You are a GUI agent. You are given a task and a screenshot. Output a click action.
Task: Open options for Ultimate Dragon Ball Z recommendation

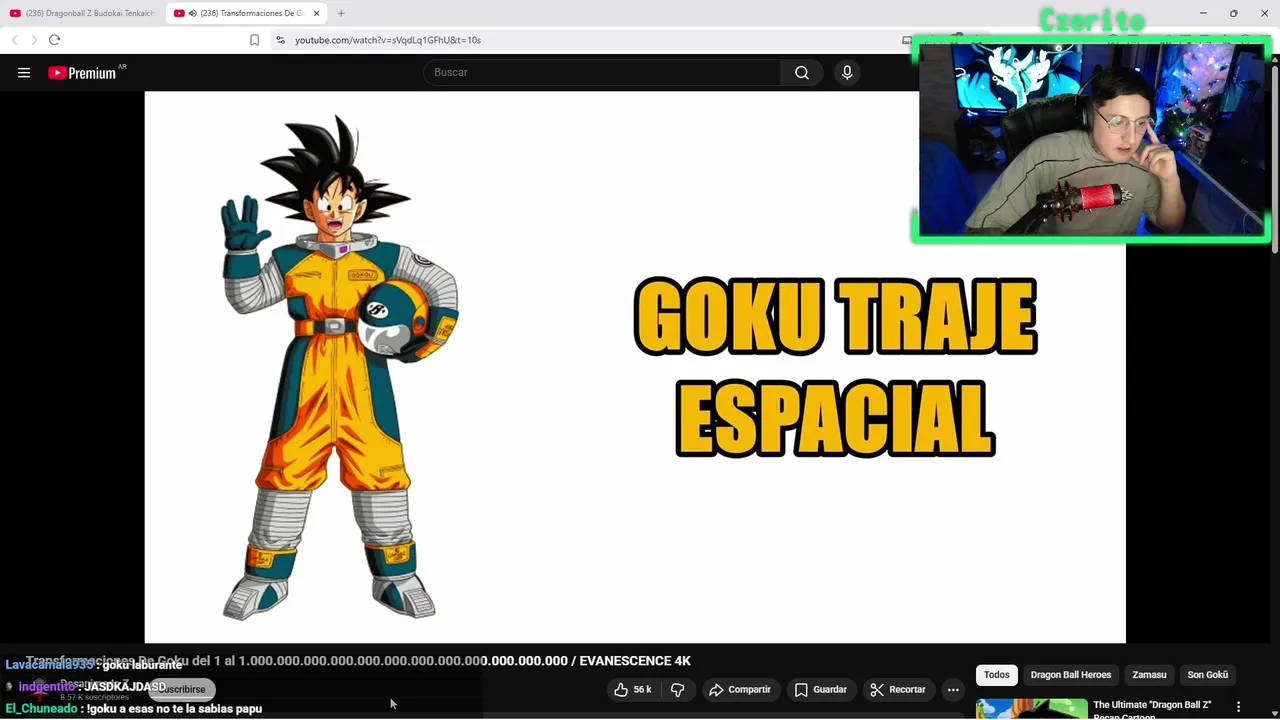[1238, 707]
